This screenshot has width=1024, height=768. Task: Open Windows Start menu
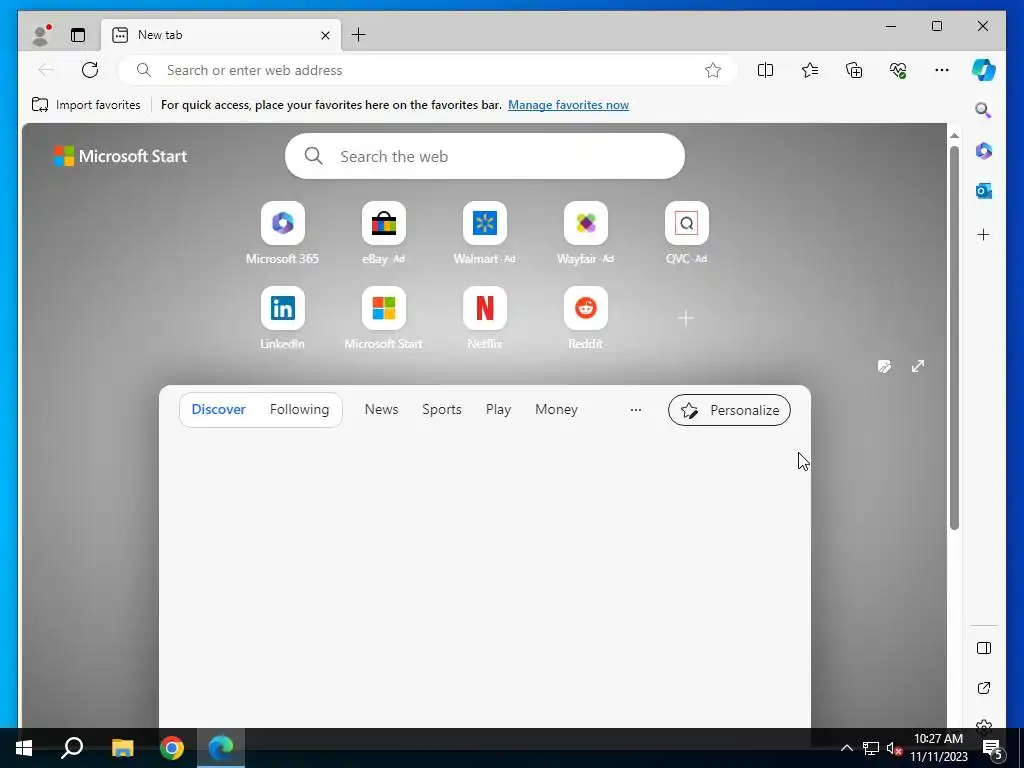point(24,748)
